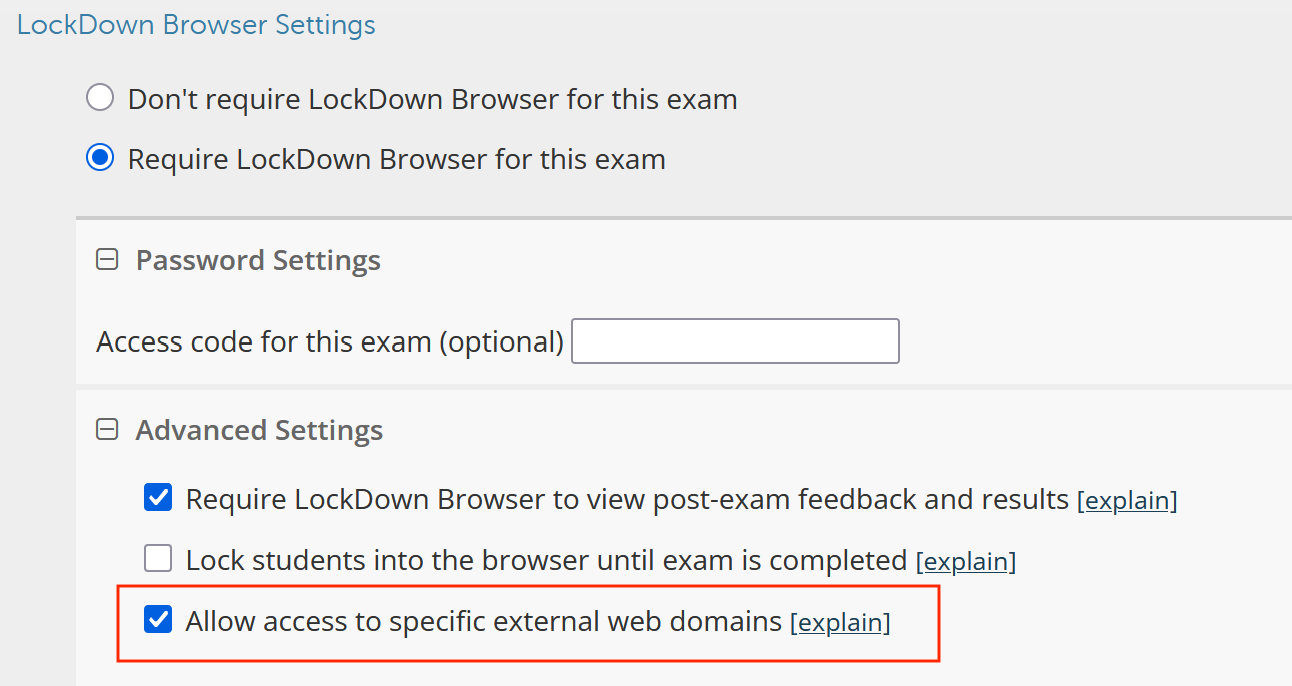This screenshot has height=686, width=1292.
Task: Select "Don't require LockDown Browser for this exam"
Action: pyautogui.click(x=100, y=97)
